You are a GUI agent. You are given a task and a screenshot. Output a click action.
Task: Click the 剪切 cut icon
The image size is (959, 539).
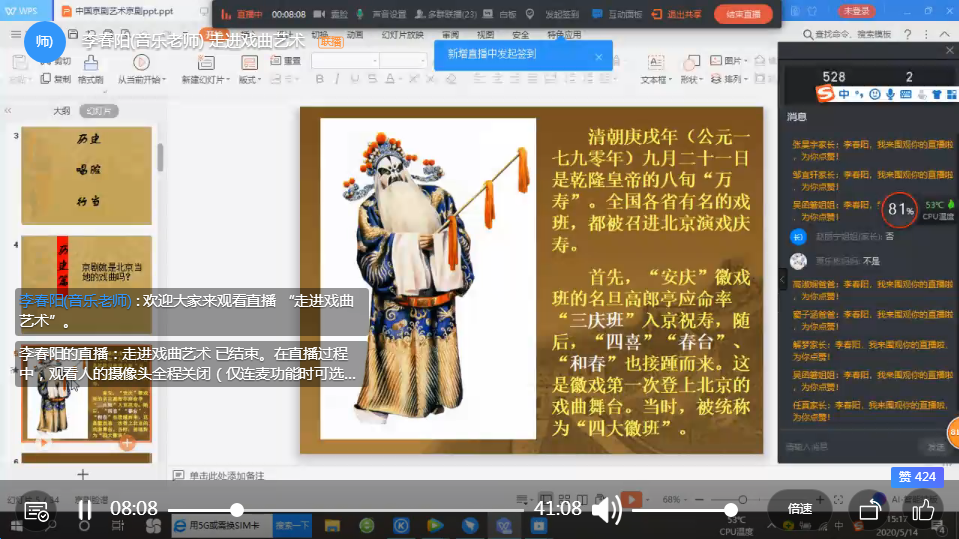(x=56, y=61)
